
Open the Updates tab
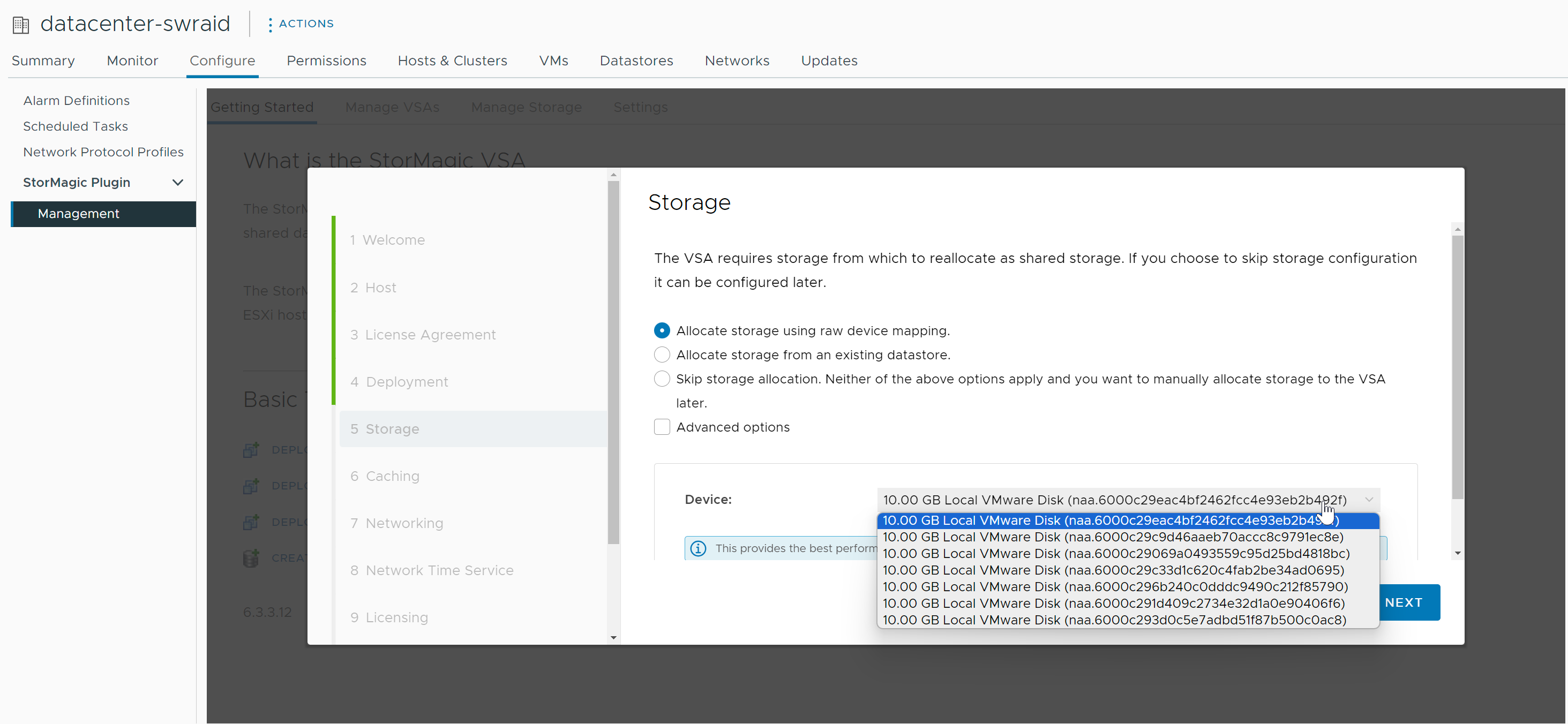tap(829, 61)
